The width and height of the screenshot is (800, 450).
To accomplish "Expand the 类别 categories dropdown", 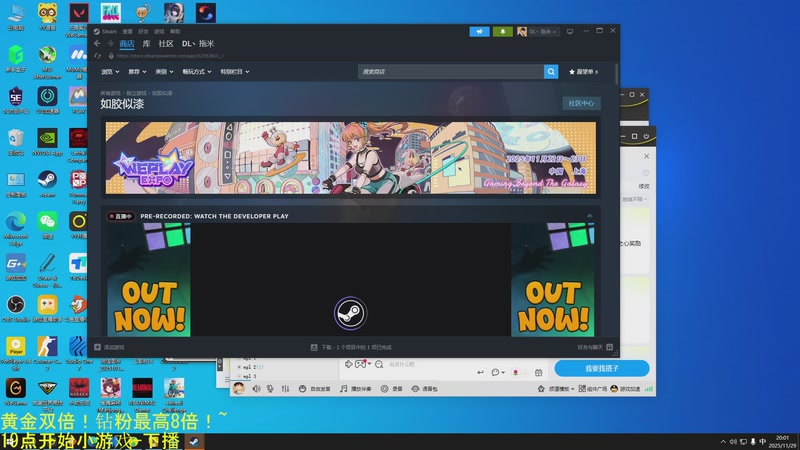I will coord(164,72).
